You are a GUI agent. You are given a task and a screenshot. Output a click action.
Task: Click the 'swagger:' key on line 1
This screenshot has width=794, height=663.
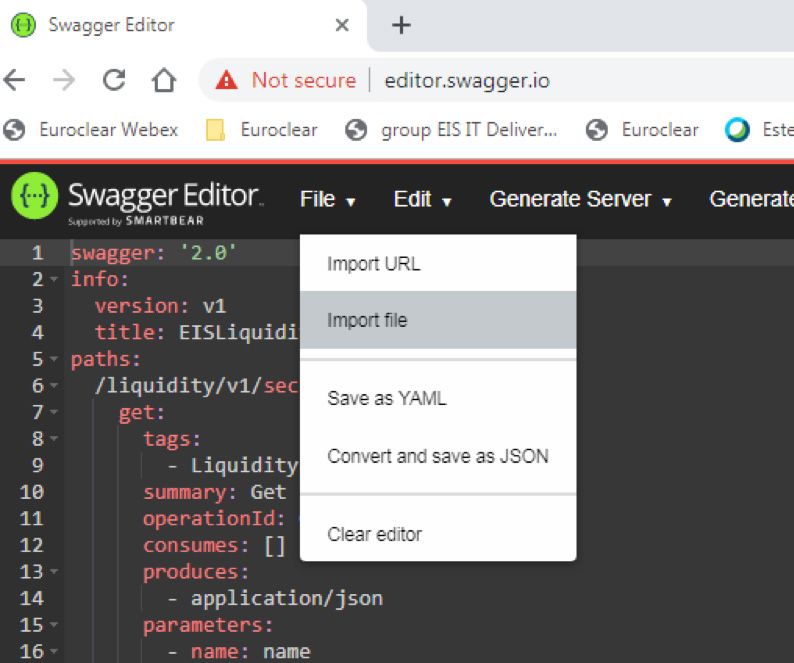(118, 253)
